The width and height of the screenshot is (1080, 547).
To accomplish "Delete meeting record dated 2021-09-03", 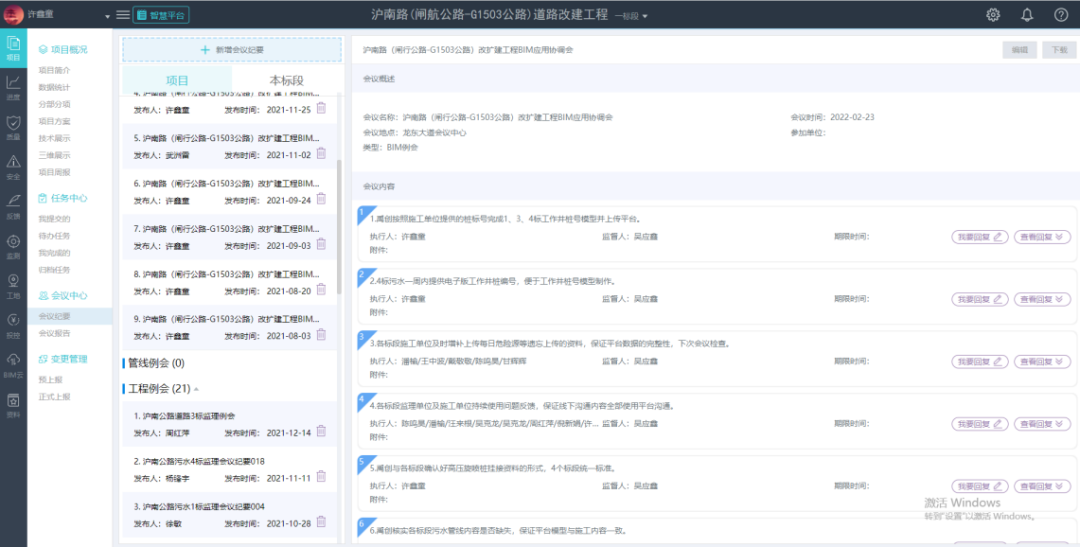I will (321, 245).
